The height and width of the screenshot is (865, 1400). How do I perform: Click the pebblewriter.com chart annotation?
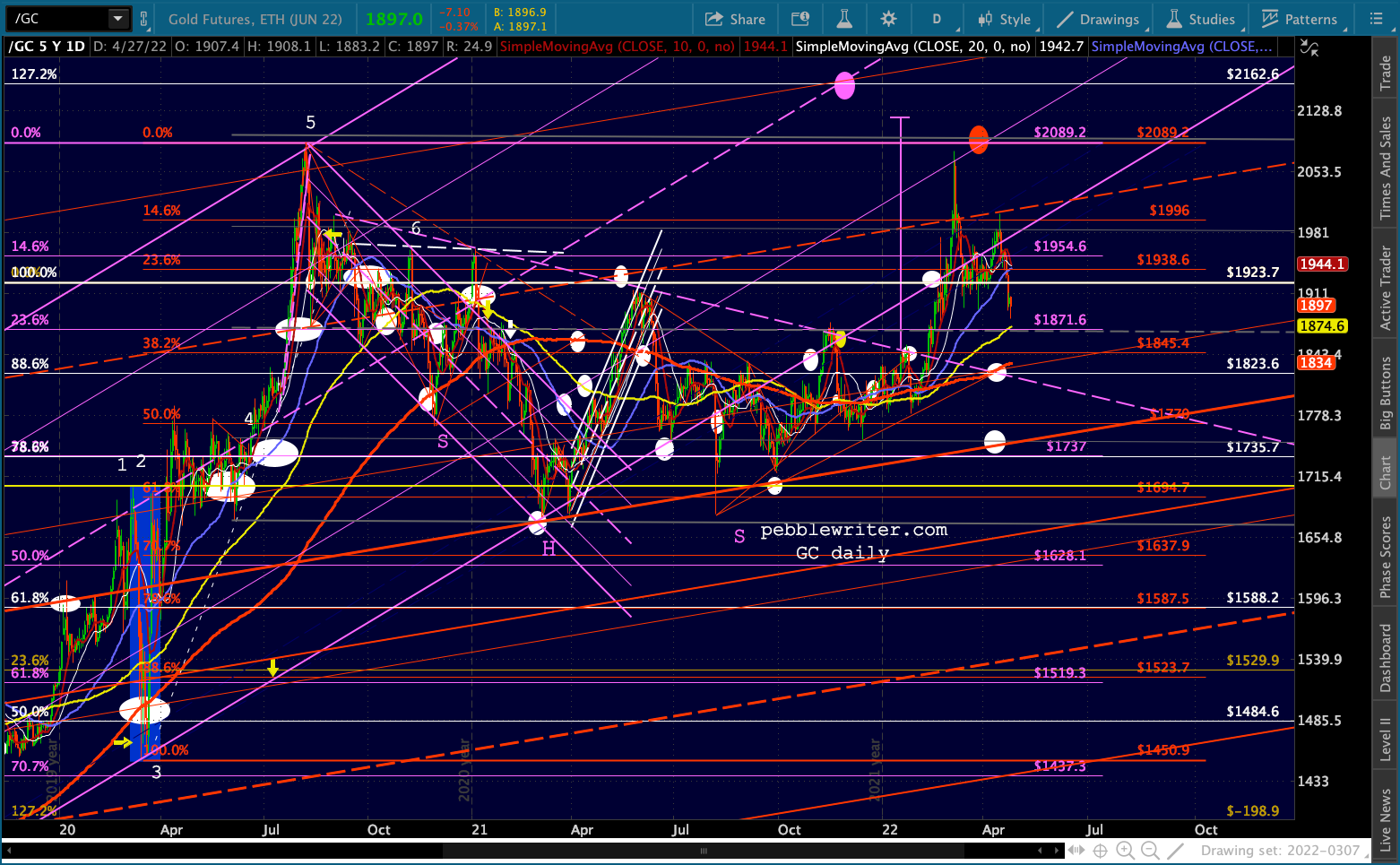854,531
